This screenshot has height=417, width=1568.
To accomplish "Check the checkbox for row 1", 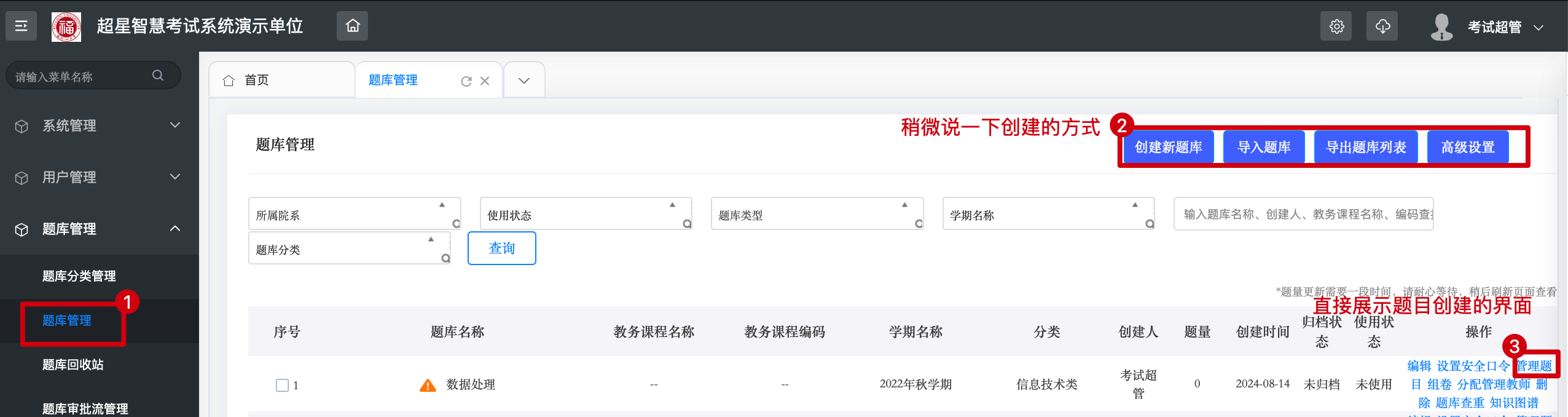I will 282,386.
